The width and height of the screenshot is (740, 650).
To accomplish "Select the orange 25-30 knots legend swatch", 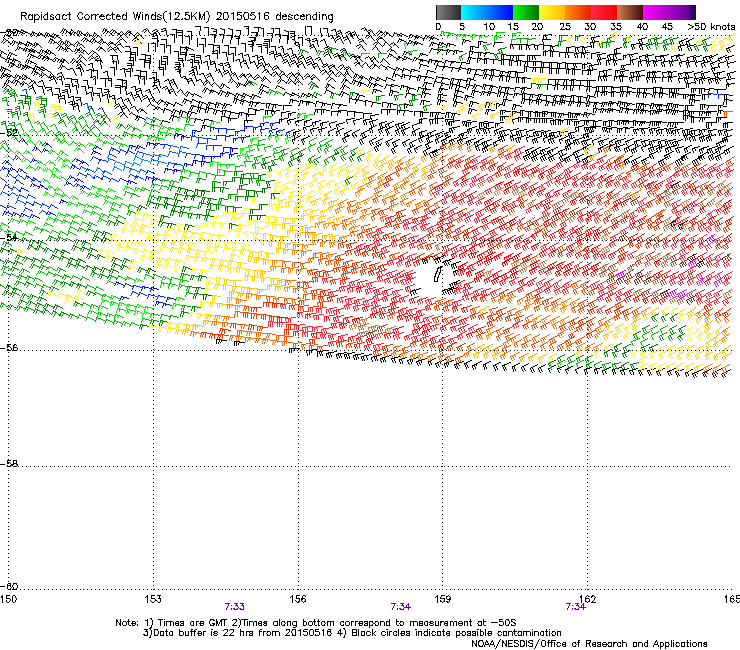I will click(x=578, y=12).
